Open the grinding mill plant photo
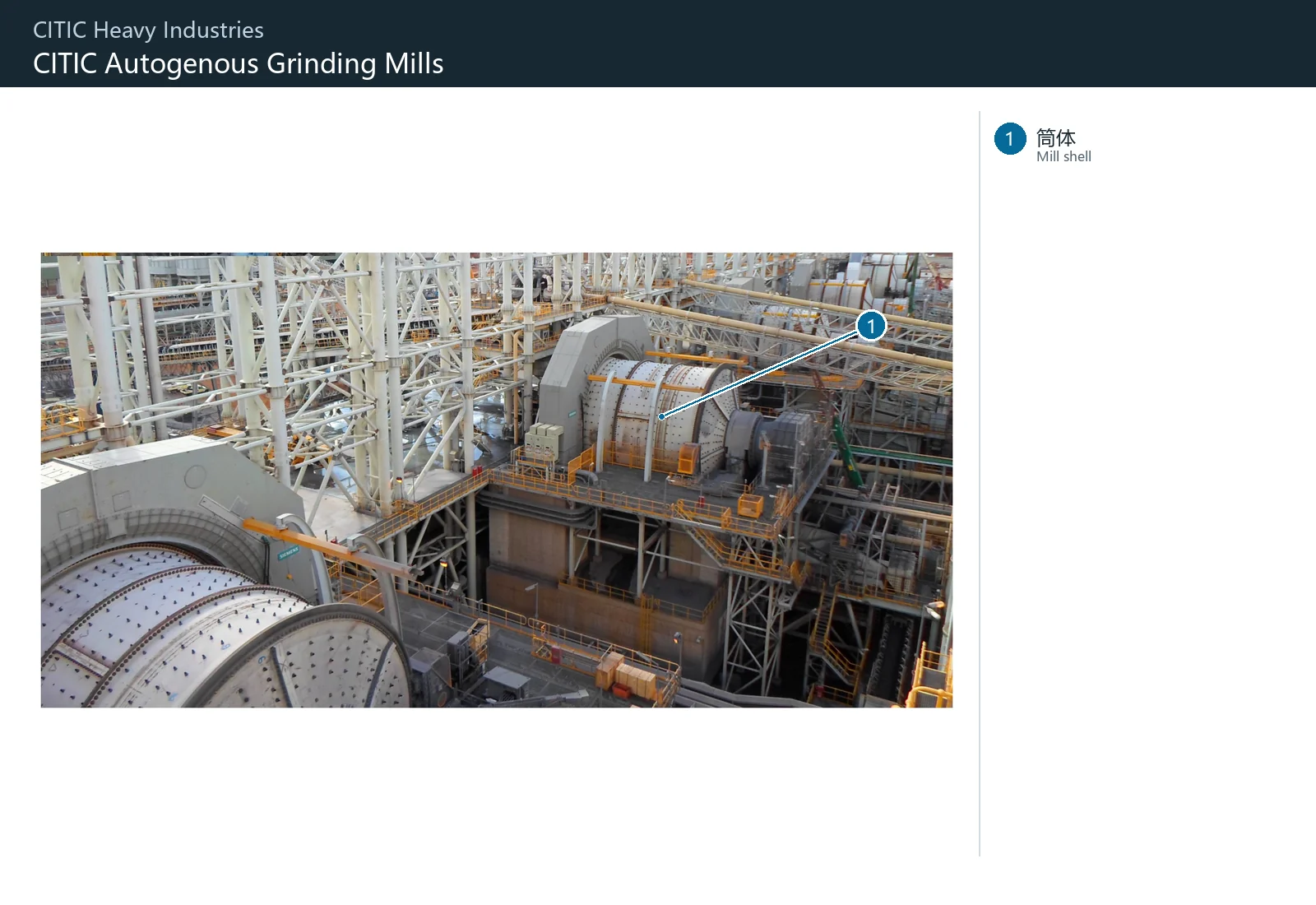Screen dimensions: 1316x905 coord(497,480)
